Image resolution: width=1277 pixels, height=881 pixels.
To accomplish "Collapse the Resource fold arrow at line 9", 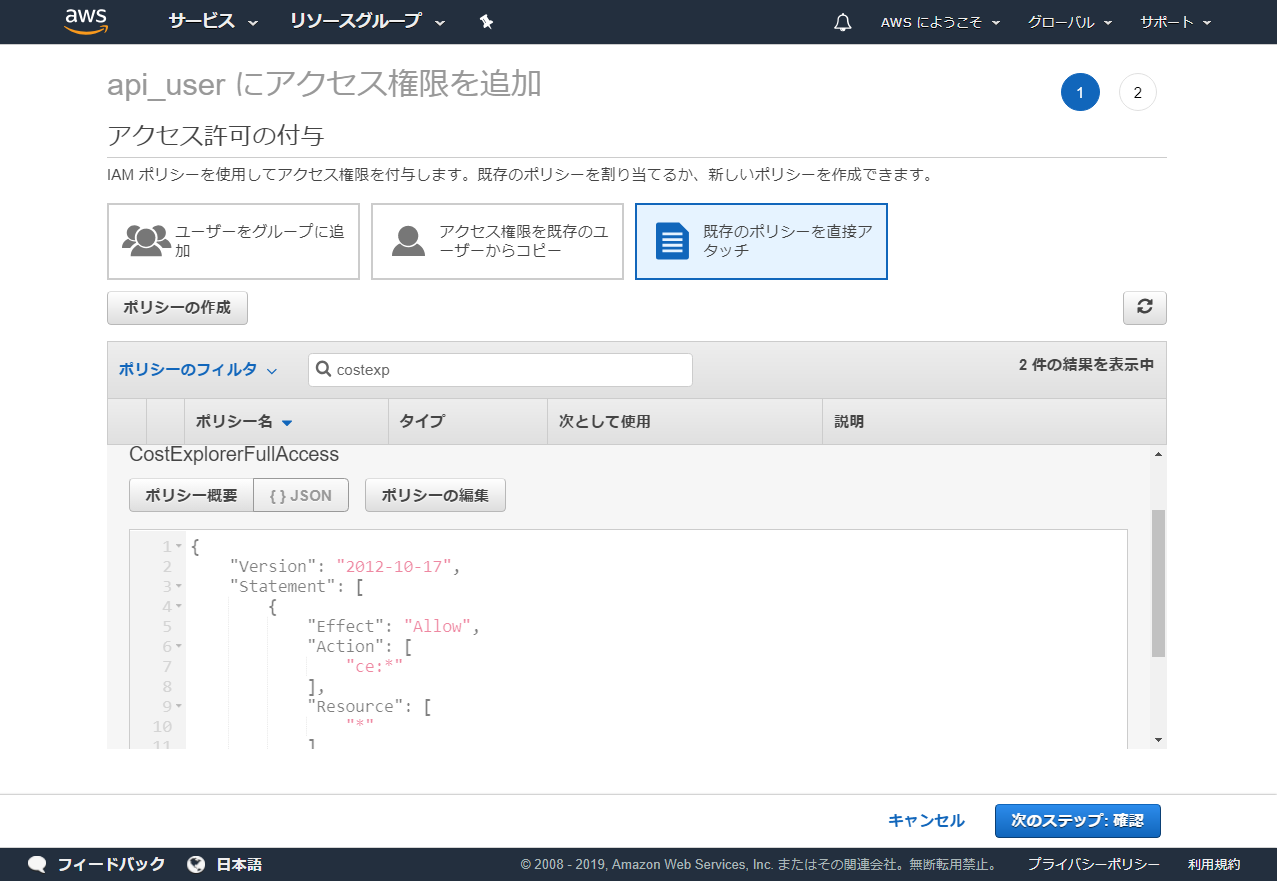I will point(179,707).
